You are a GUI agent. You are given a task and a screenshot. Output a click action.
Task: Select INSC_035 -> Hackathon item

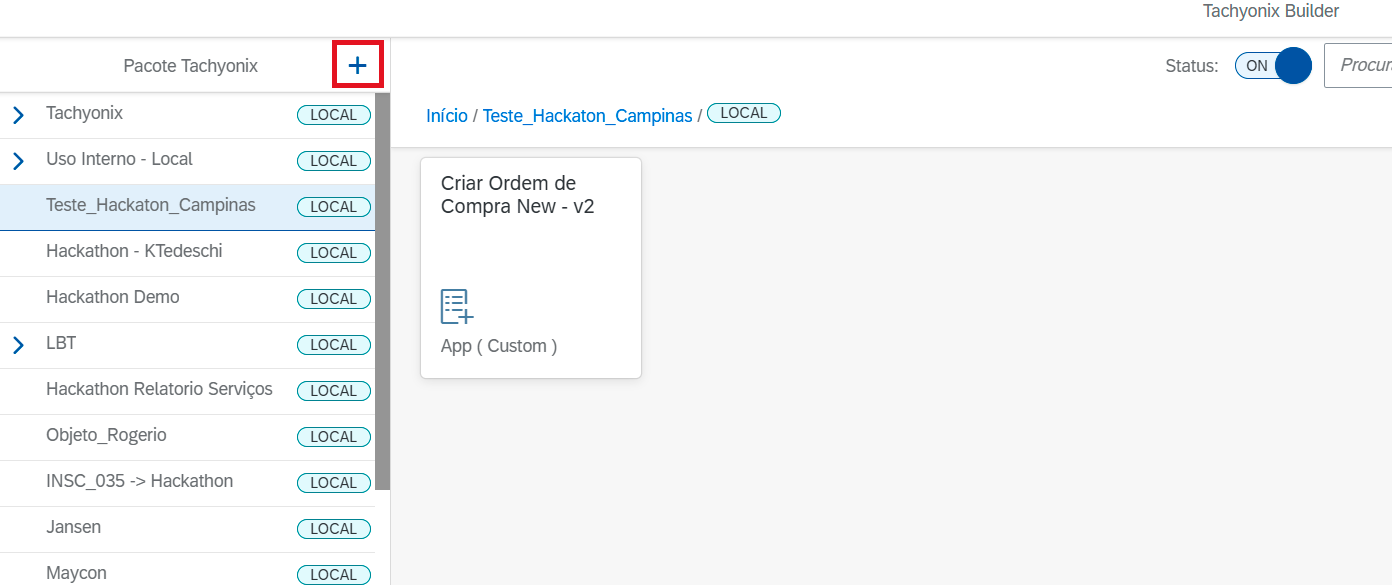pyautogui.click(x=139, y=481)
